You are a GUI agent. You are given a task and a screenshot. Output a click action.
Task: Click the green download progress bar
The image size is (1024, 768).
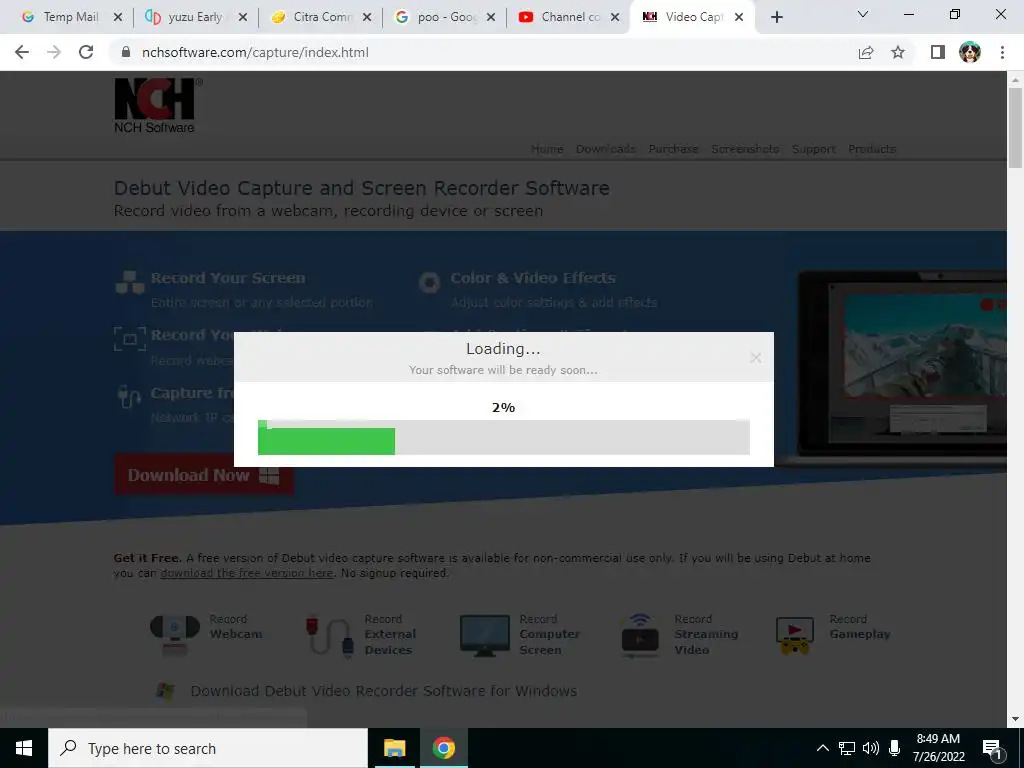pyautogui.click(x=326, y=440)
